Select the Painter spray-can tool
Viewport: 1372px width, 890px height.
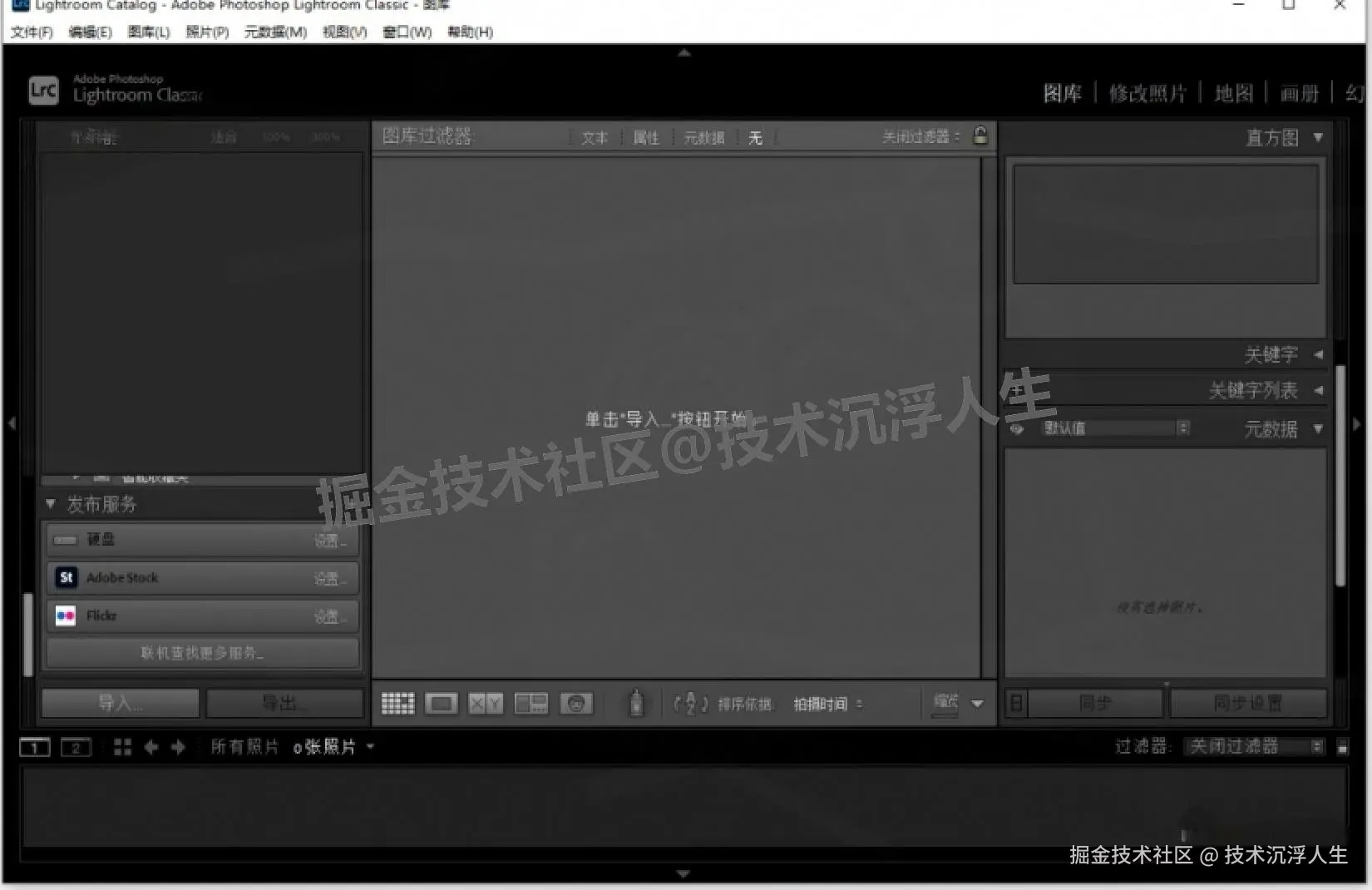click(x=636, y=703)
